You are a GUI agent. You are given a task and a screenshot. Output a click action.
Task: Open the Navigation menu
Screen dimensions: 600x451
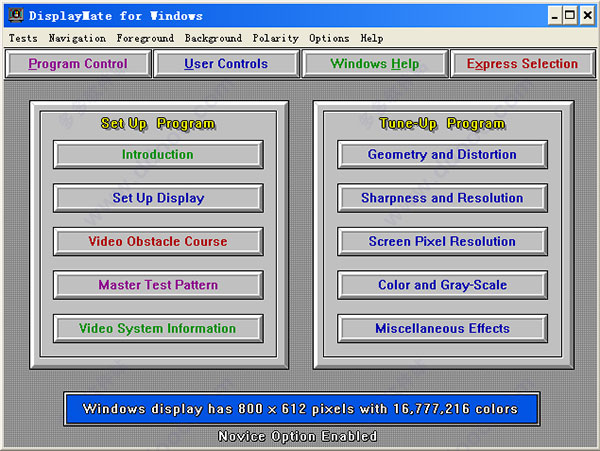pos(77,38)
